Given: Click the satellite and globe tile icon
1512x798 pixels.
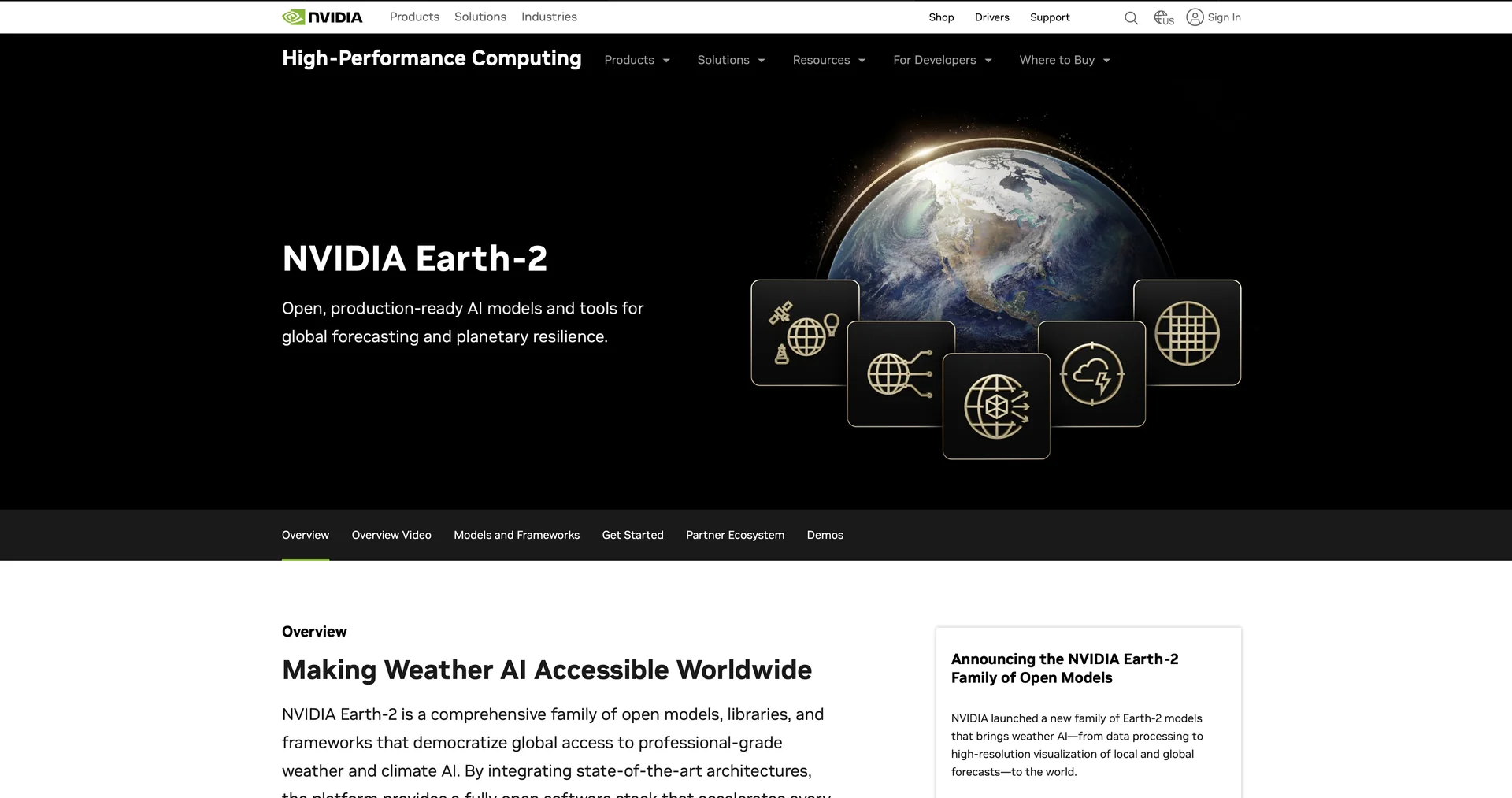Looking at the screenshot, I should coord(805,332).
